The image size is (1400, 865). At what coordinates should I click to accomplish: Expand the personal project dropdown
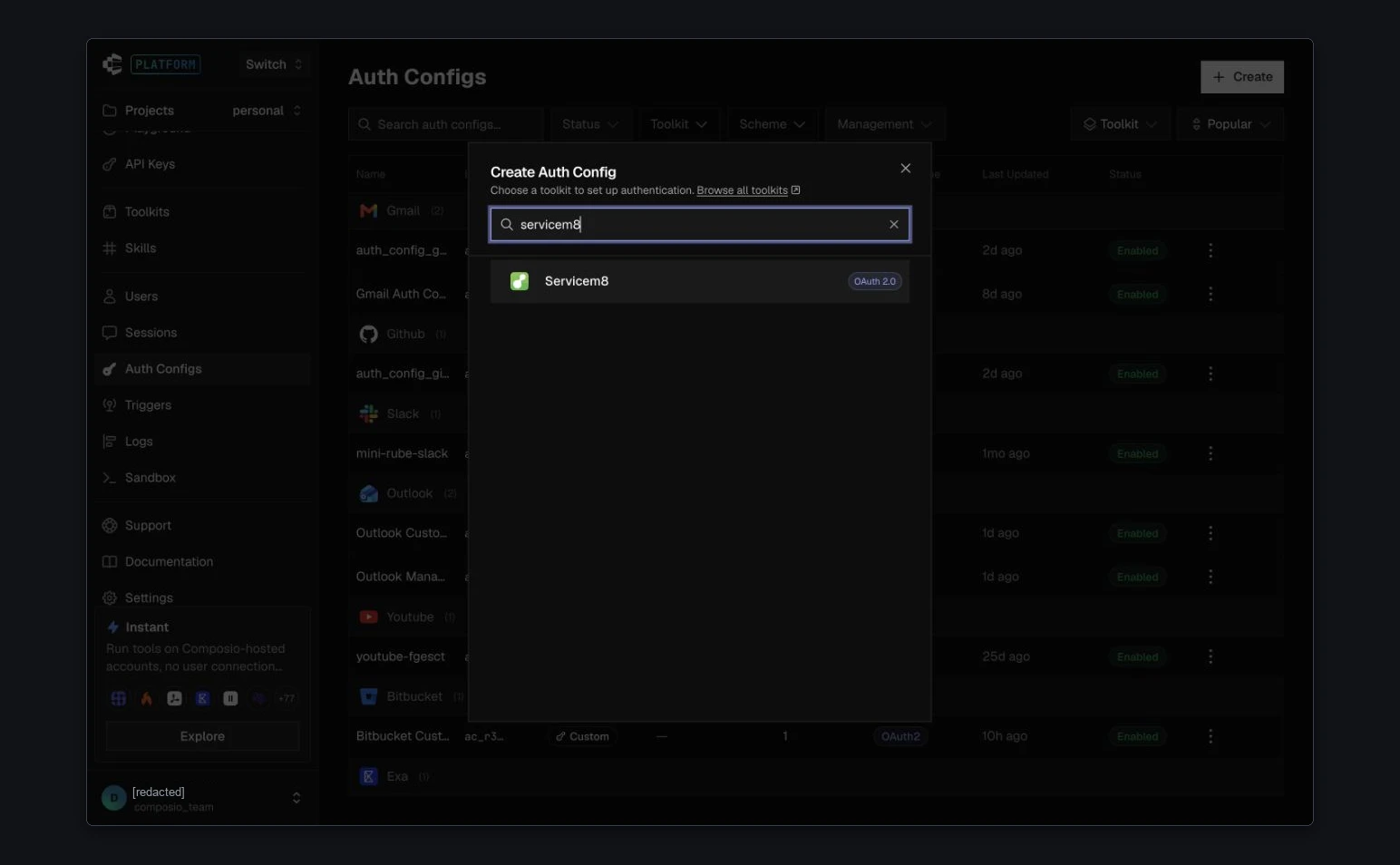[267, 111]
